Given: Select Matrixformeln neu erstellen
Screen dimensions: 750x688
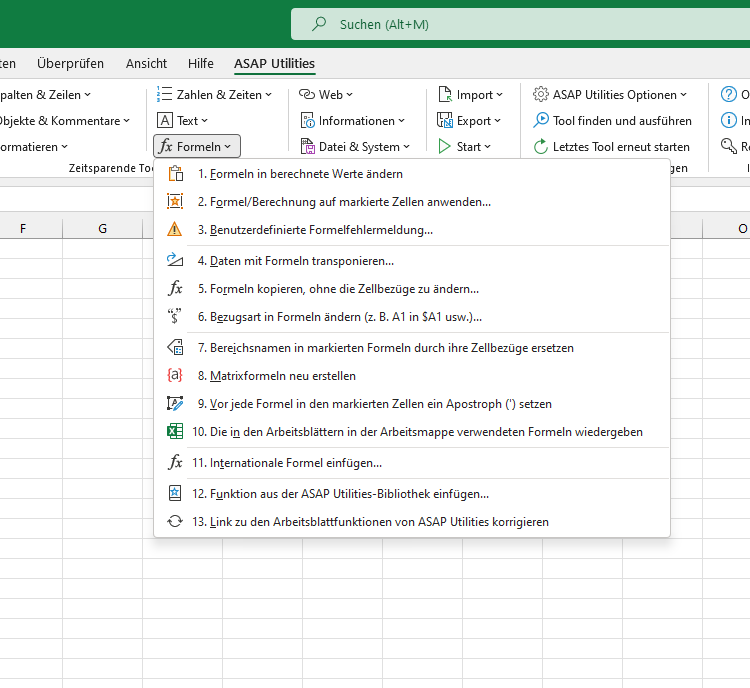Looking at the screenshot, I should point(412,375).
